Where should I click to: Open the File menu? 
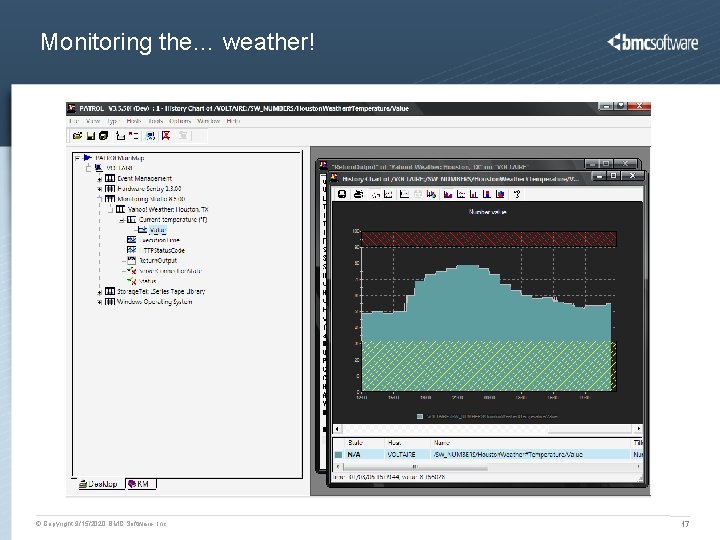coord(73,121)
